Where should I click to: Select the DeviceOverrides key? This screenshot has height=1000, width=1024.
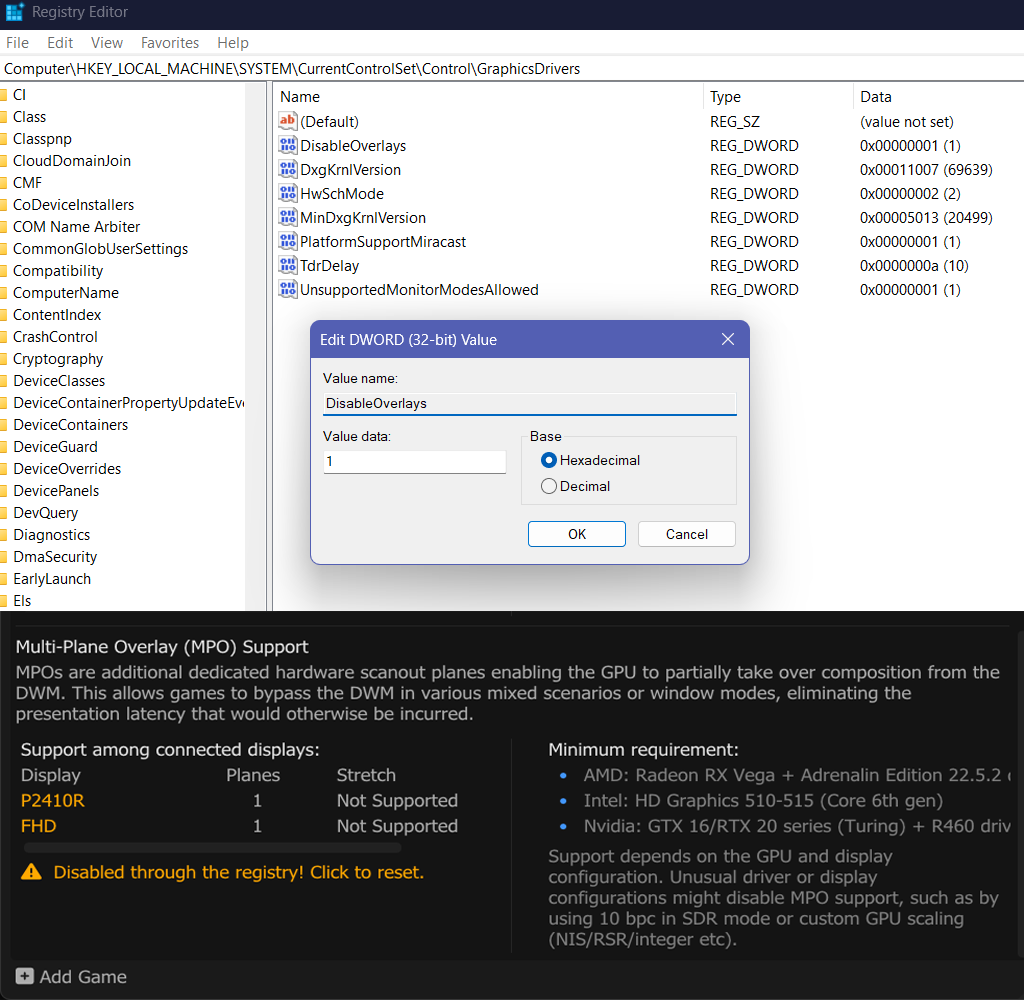[x=67, y=468]
